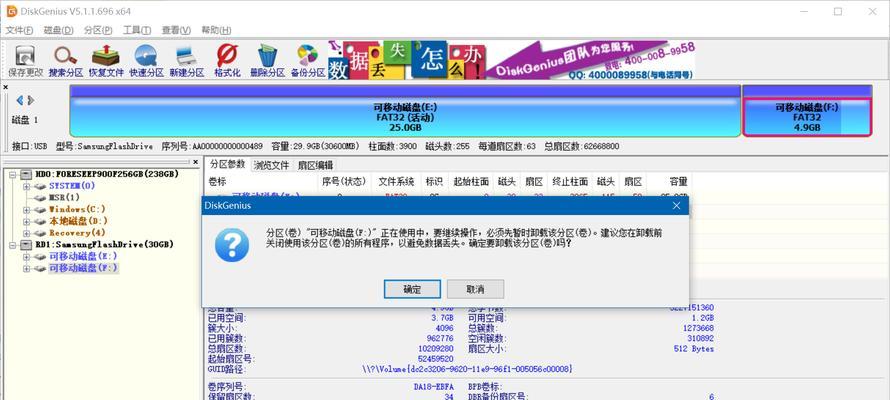
Task: Select MSR(1) in the disk tree
Action: [x=64, y=197]
